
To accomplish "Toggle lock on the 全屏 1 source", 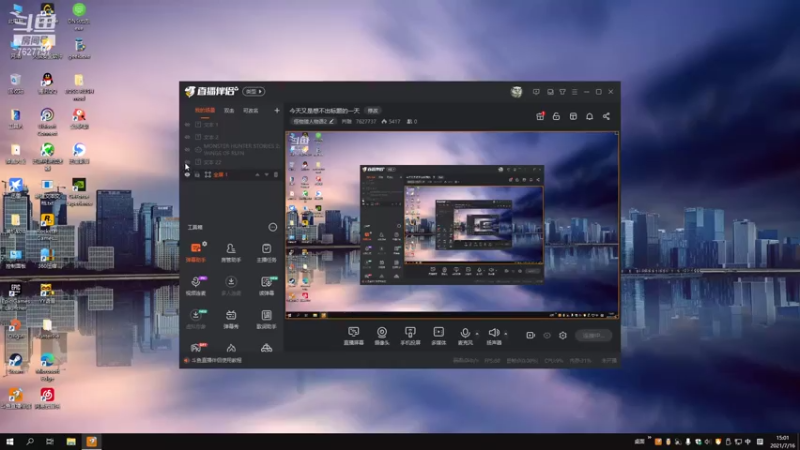I will point(197,174).
